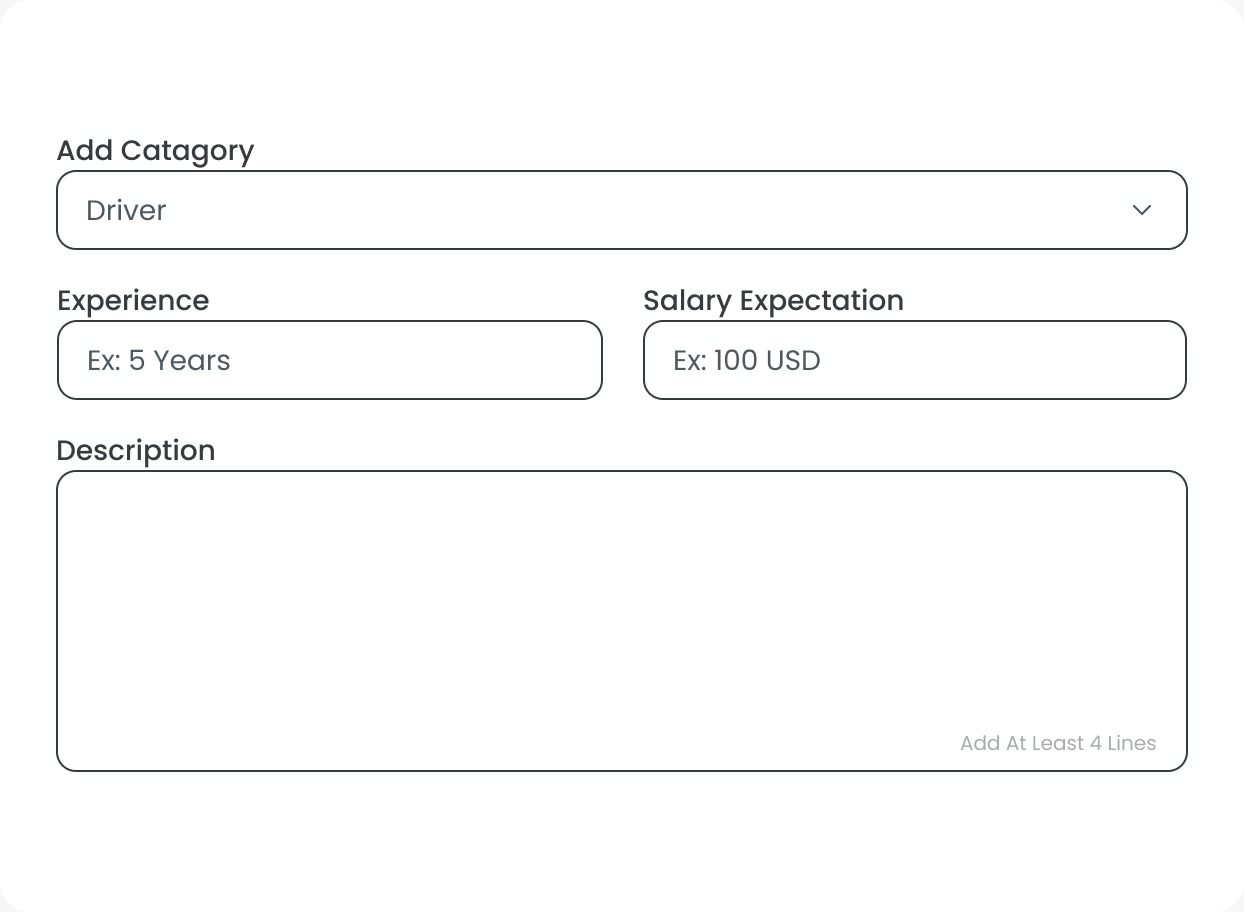
Task: Click the word Driver in the combo box
Action: click(x=127, y=210)
